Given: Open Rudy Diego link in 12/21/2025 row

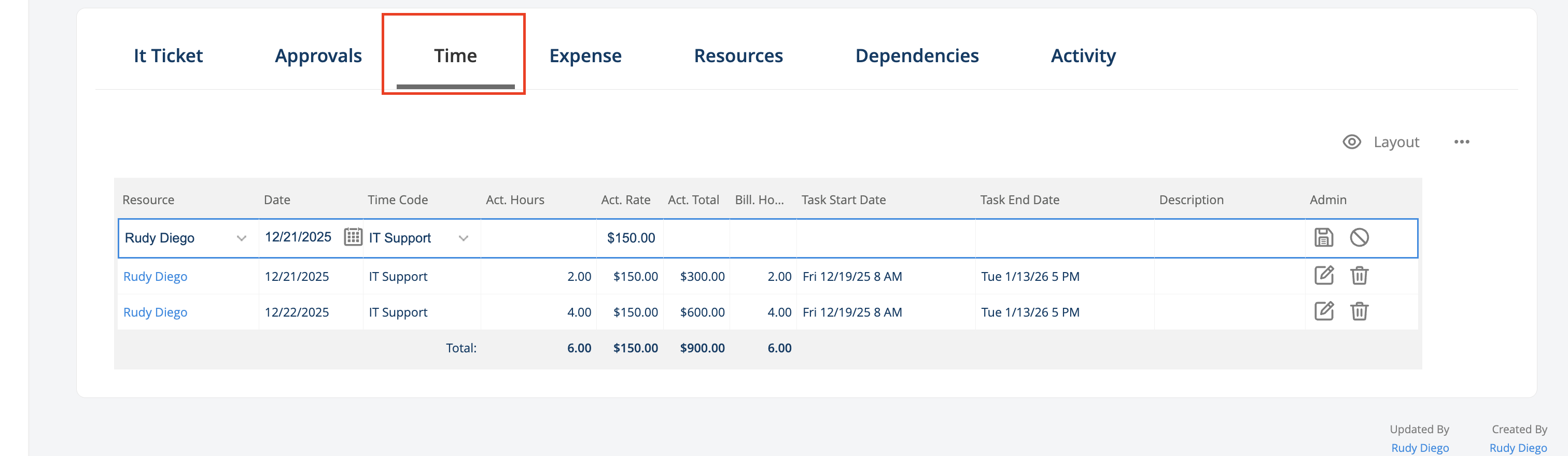Looking at the screenshot, I should tap(155, 276).
